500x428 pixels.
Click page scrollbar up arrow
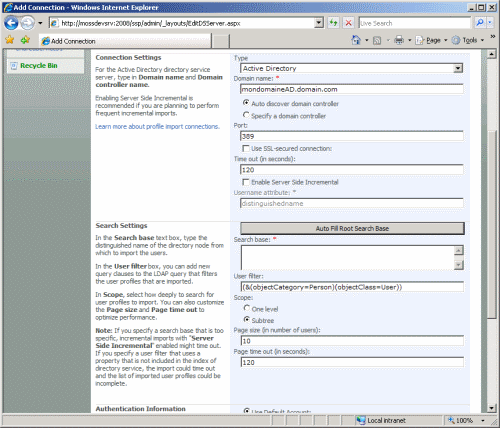(492, 54)
